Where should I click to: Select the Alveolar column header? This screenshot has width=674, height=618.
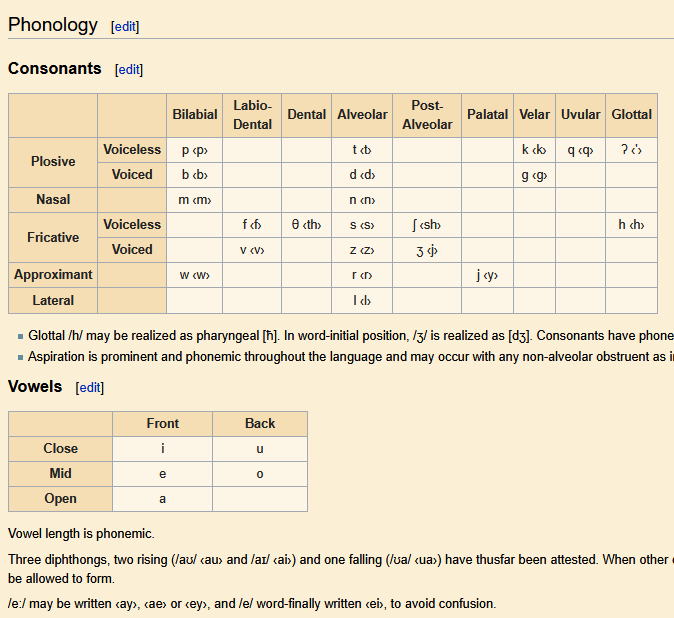coord(362,115)
